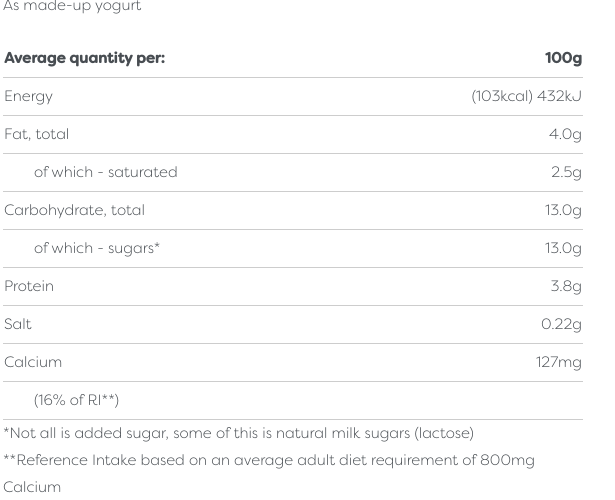Click the 'Fat, total' row label
The width and height of the screenshot is (615, 500).
[37, 134]
